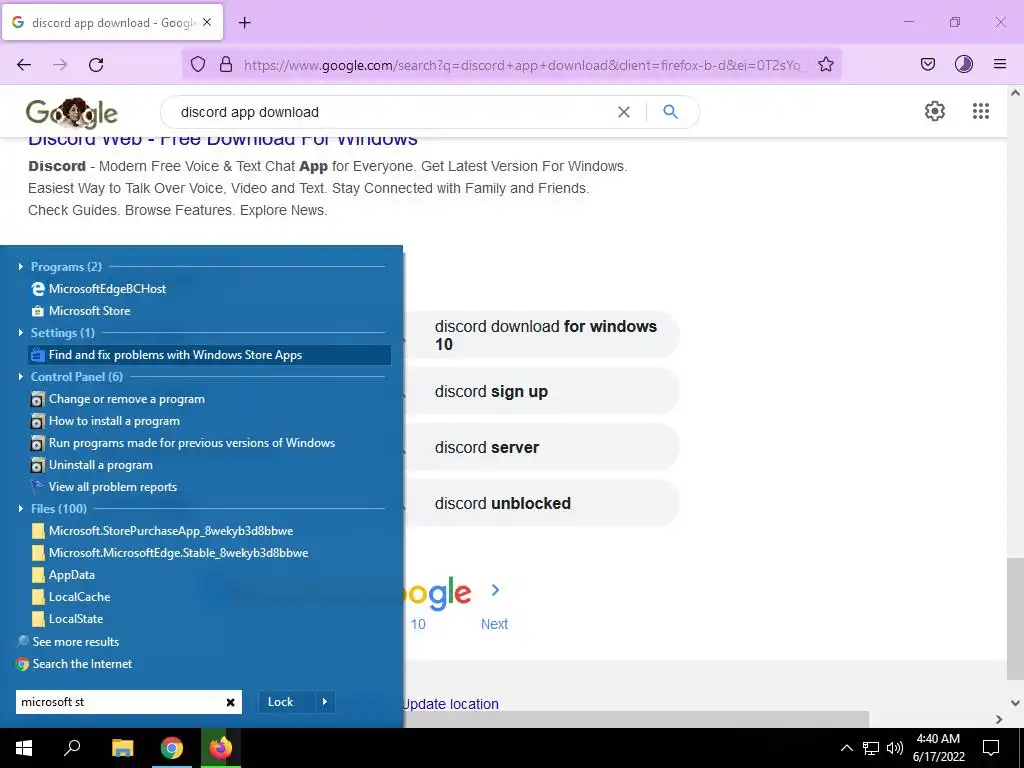Clear the Google search box text
Viewport: 1024px width, 768px height.
(624, 112)
